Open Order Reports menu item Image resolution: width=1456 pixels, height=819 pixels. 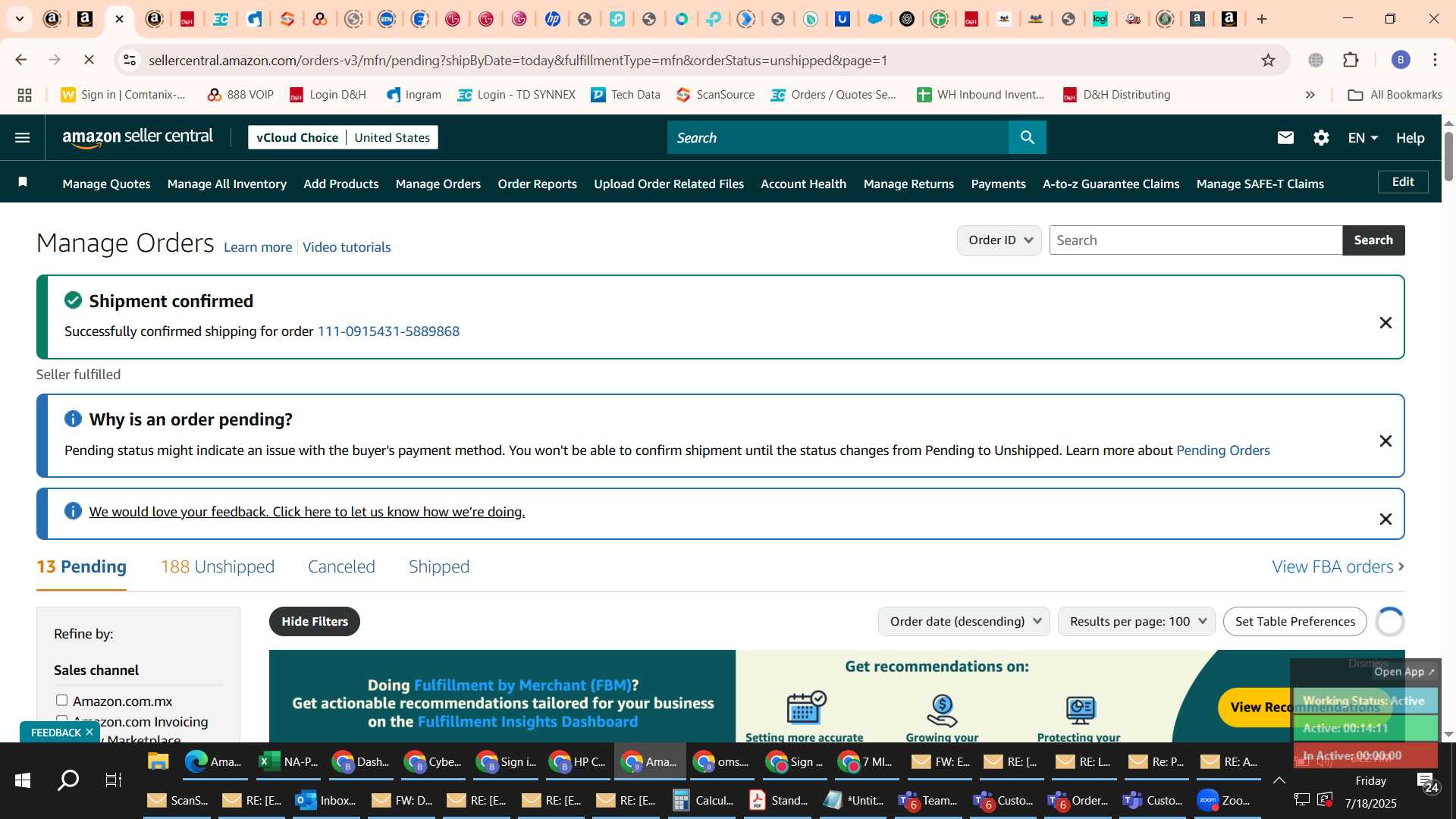(537, 184)
